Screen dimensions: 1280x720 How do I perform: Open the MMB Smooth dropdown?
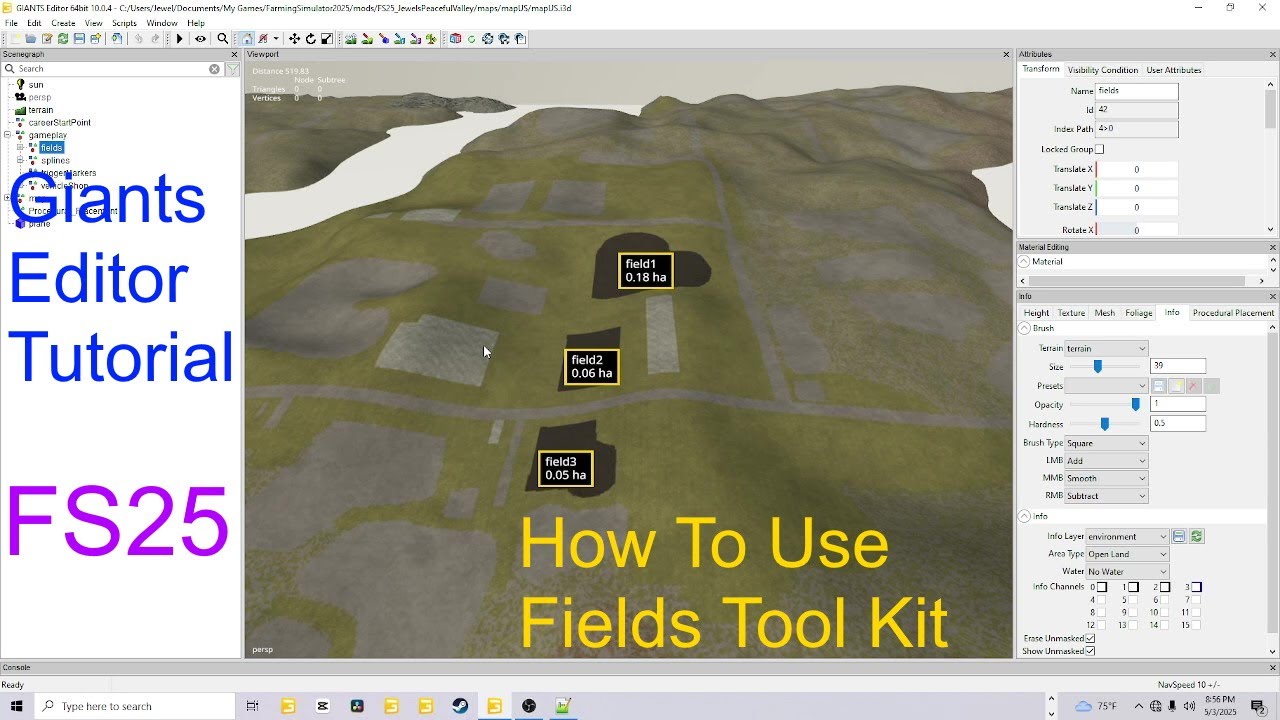coord(1106,478)
